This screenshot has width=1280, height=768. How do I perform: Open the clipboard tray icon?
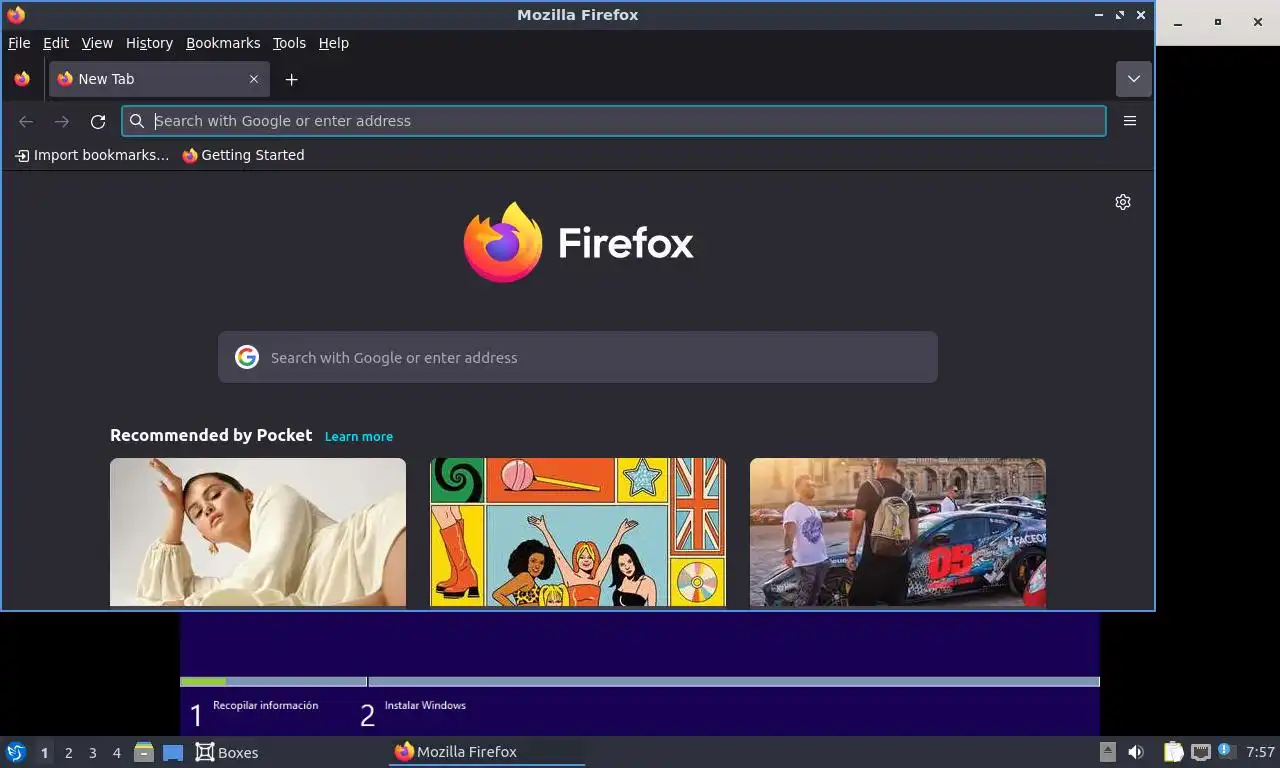[x=1174, y=752]
